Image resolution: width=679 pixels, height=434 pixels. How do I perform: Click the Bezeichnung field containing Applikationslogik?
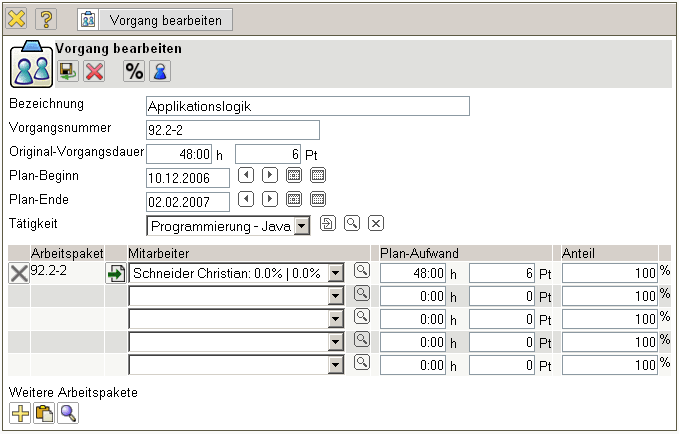pos(307,106)
